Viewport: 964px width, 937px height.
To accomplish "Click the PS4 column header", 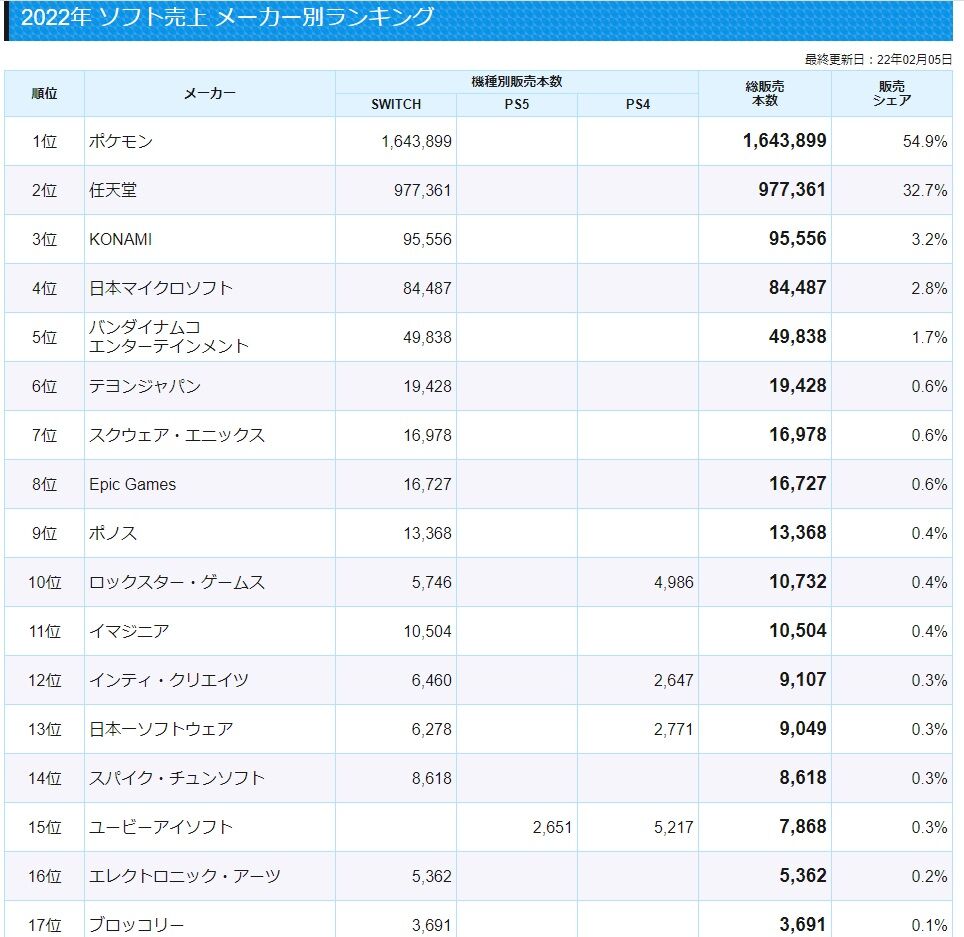I will coord(638,104).
